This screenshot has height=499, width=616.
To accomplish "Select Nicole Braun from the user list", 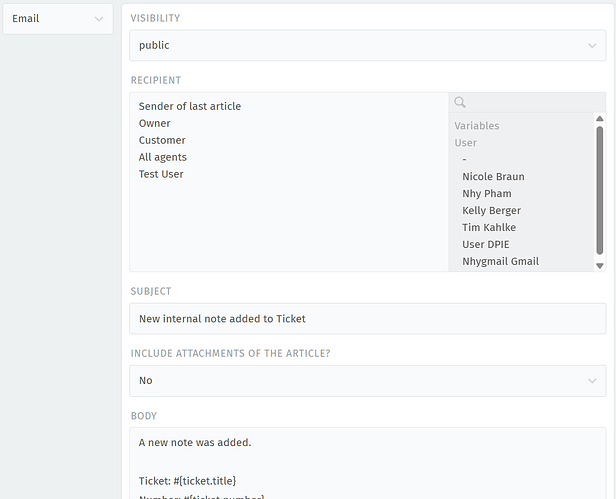I will 493,177.
